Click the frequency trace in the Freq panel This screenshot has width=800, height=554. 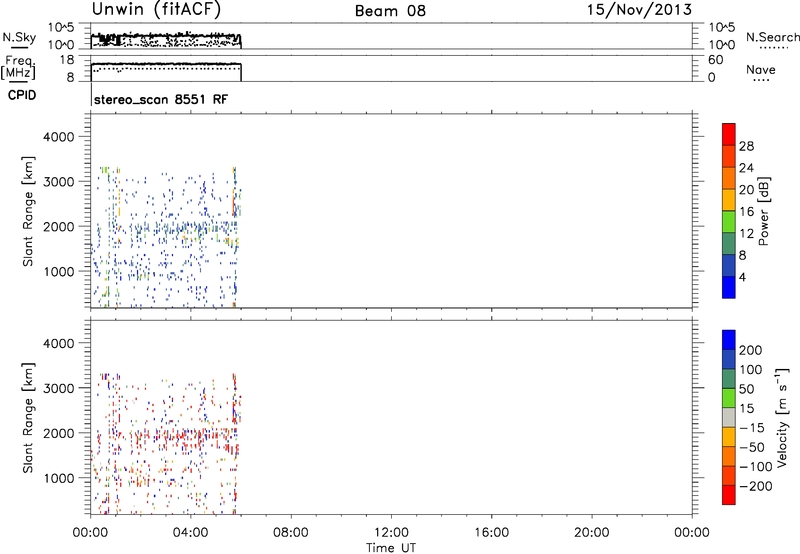click(x=166, y=64)
